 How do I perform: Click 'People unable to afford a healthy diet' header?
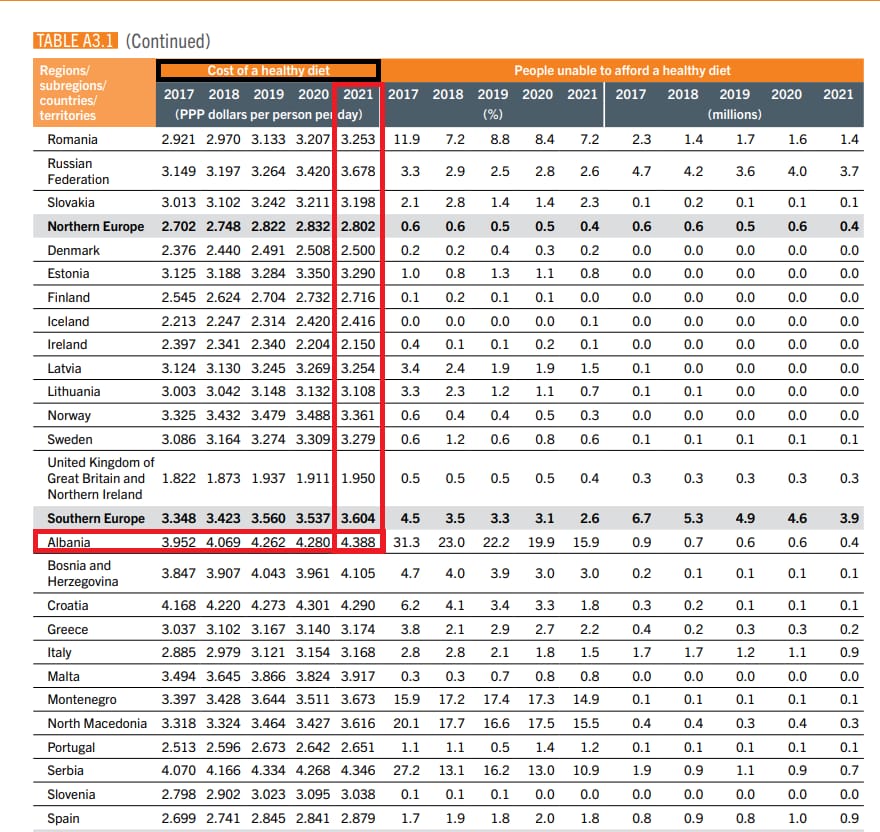coord(622,71)
